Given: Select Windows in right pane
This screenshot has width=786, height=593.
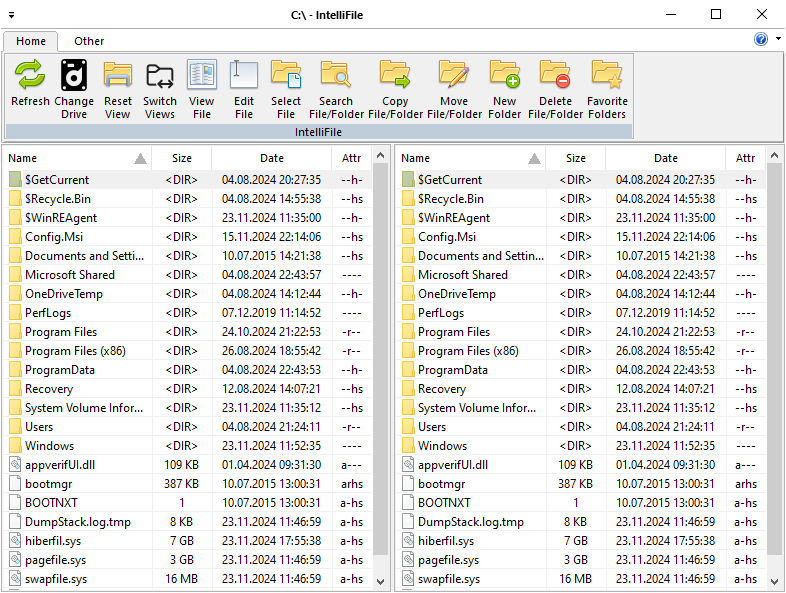Looking at the screenshot, I should point(442,446).
